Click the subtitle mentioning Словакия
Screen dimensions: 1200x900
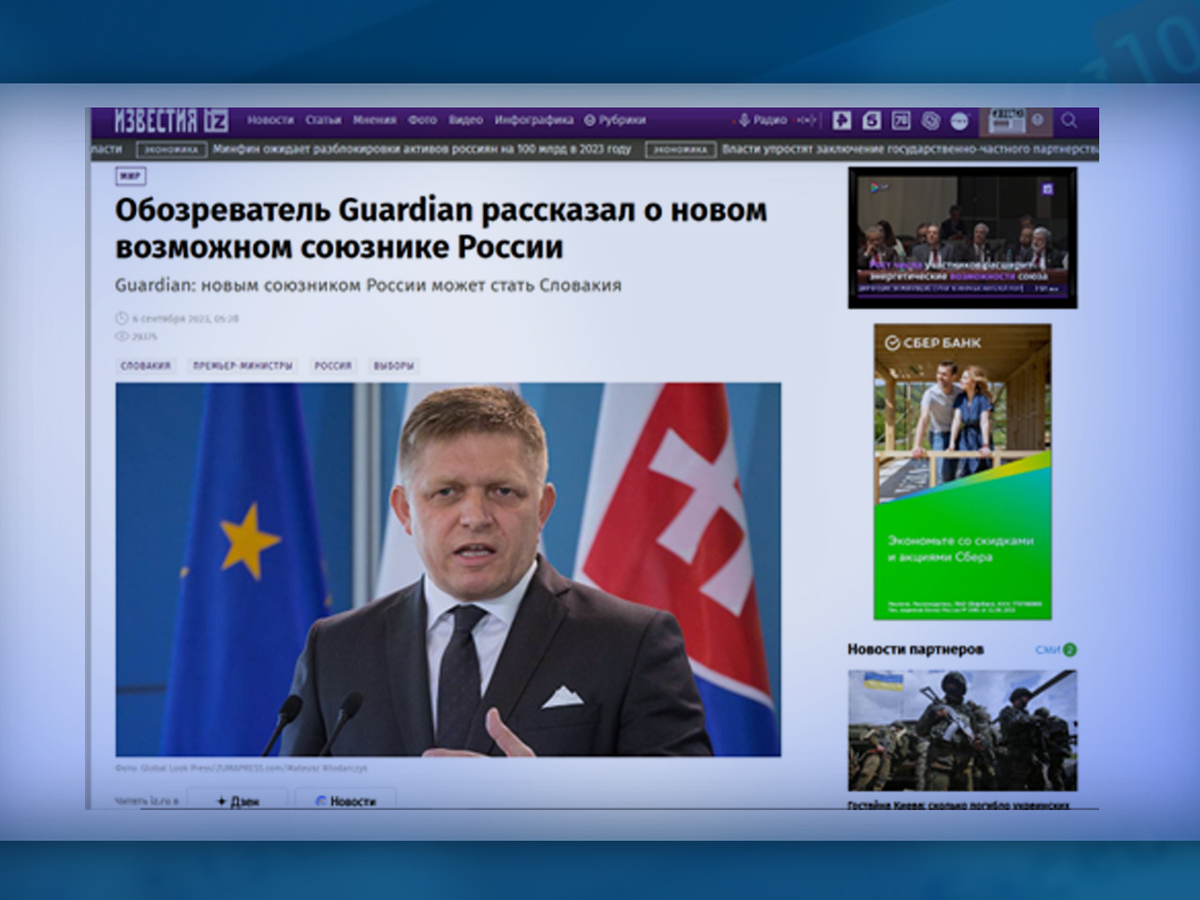click(368, 286)
